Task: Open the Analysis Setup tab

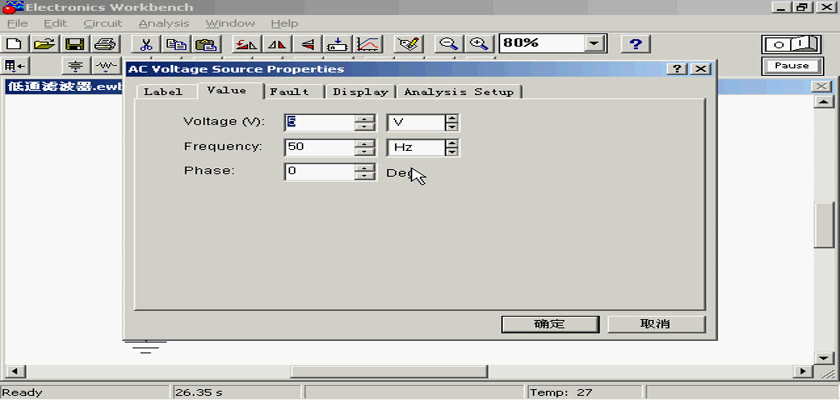Action: 459,92
